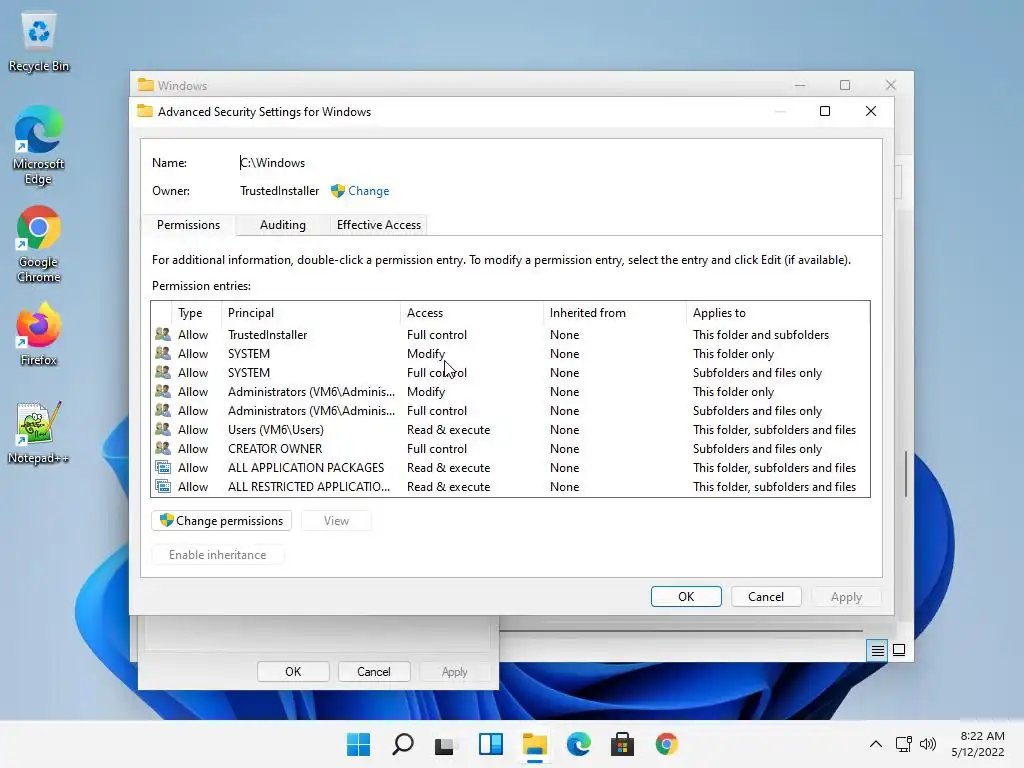Image resolution: width=1024 pixels, height=768 pixels.
Task: Select the Users (VM6\Users) permission entry
Action: click(x=510, y=430)
